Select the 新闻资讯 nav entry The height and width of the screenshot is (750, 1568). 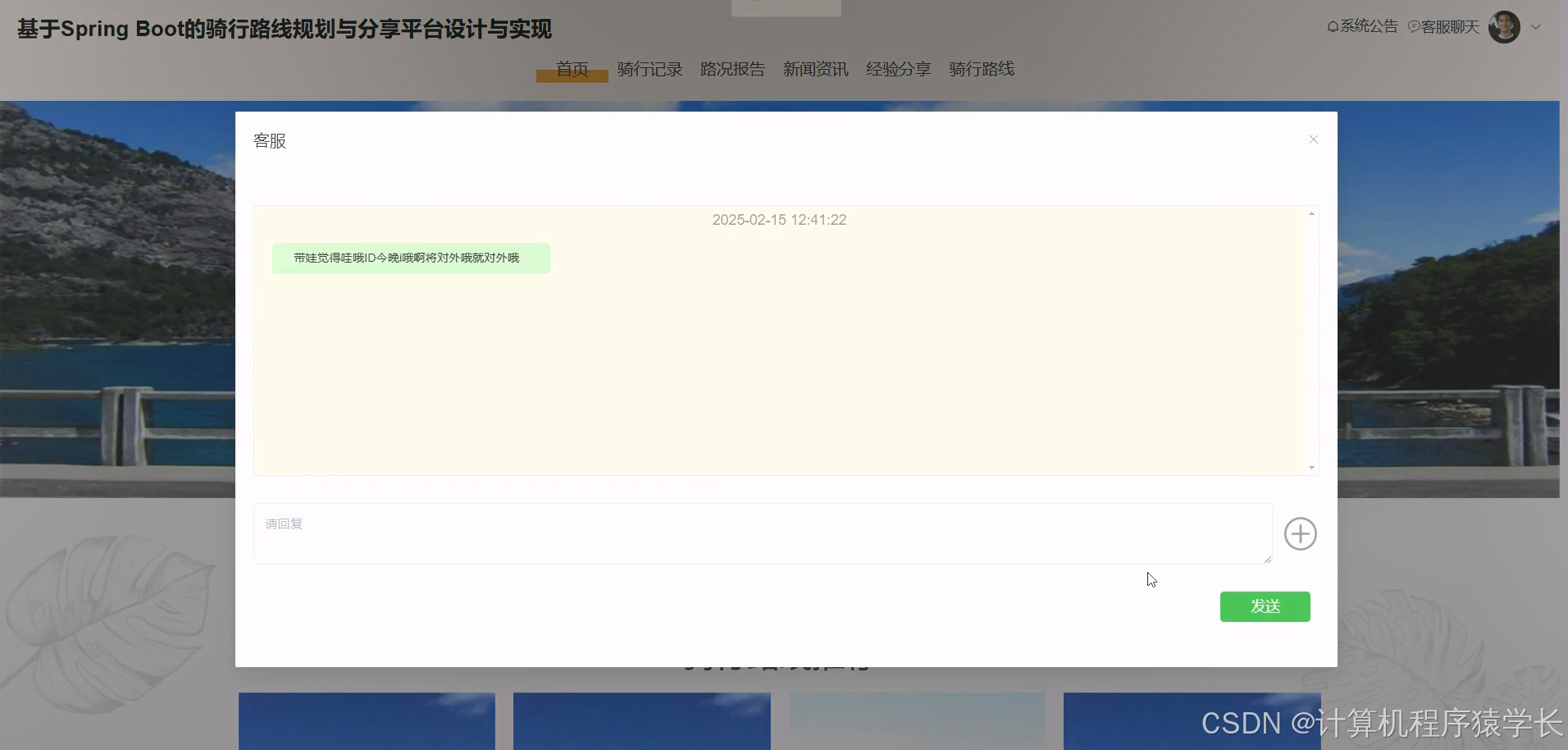(815, 70)
